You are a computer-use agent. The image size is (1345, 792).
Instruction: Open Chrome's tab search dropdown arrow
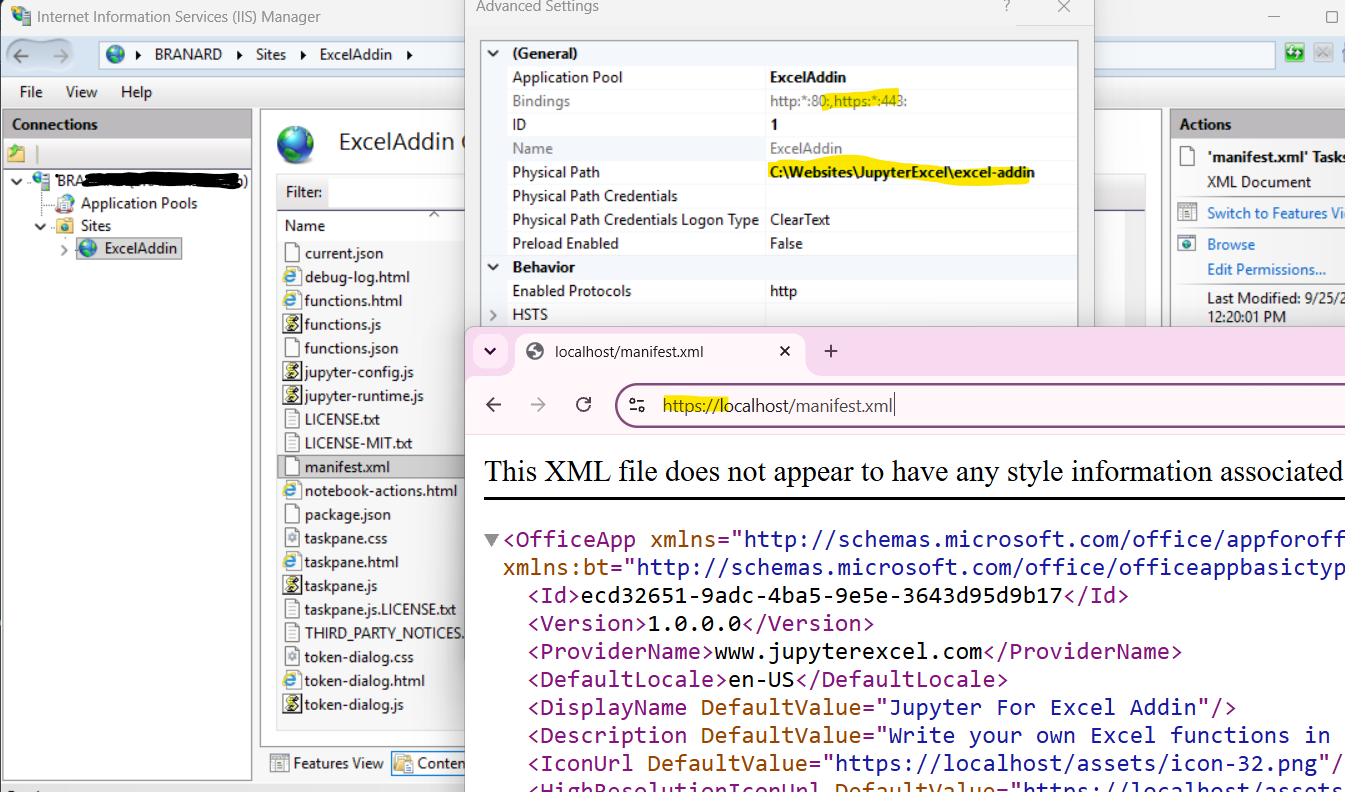[x=490, y=351]
